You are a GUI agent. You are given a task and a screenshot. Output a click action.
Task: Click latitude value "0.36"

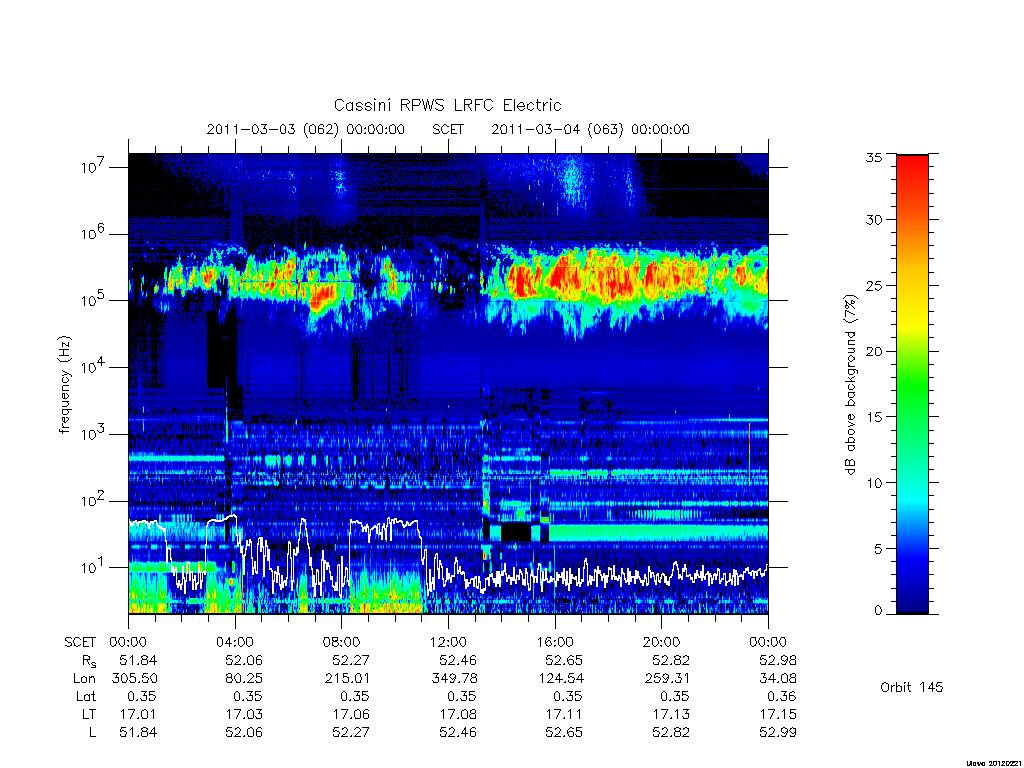pyautogui.click(x=782, y=697)
